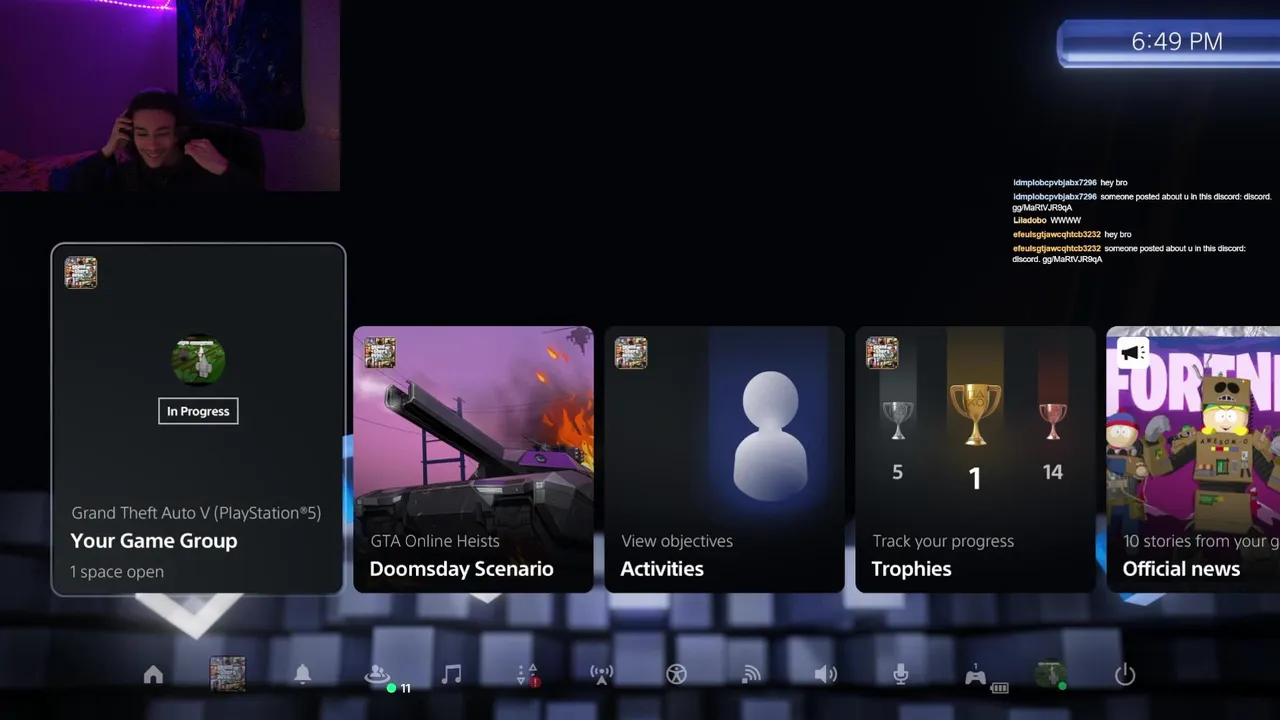Open the Power icon
The image size is (1280, 720).
coord(1125,675)
